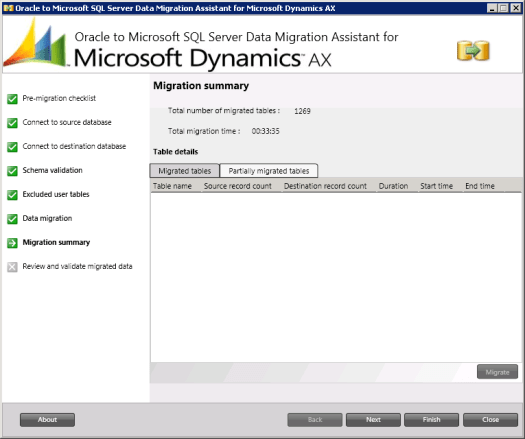Select the Data migration step
Image resolution: width=525 pixels, height=439 pixels.
pos(47,218)
